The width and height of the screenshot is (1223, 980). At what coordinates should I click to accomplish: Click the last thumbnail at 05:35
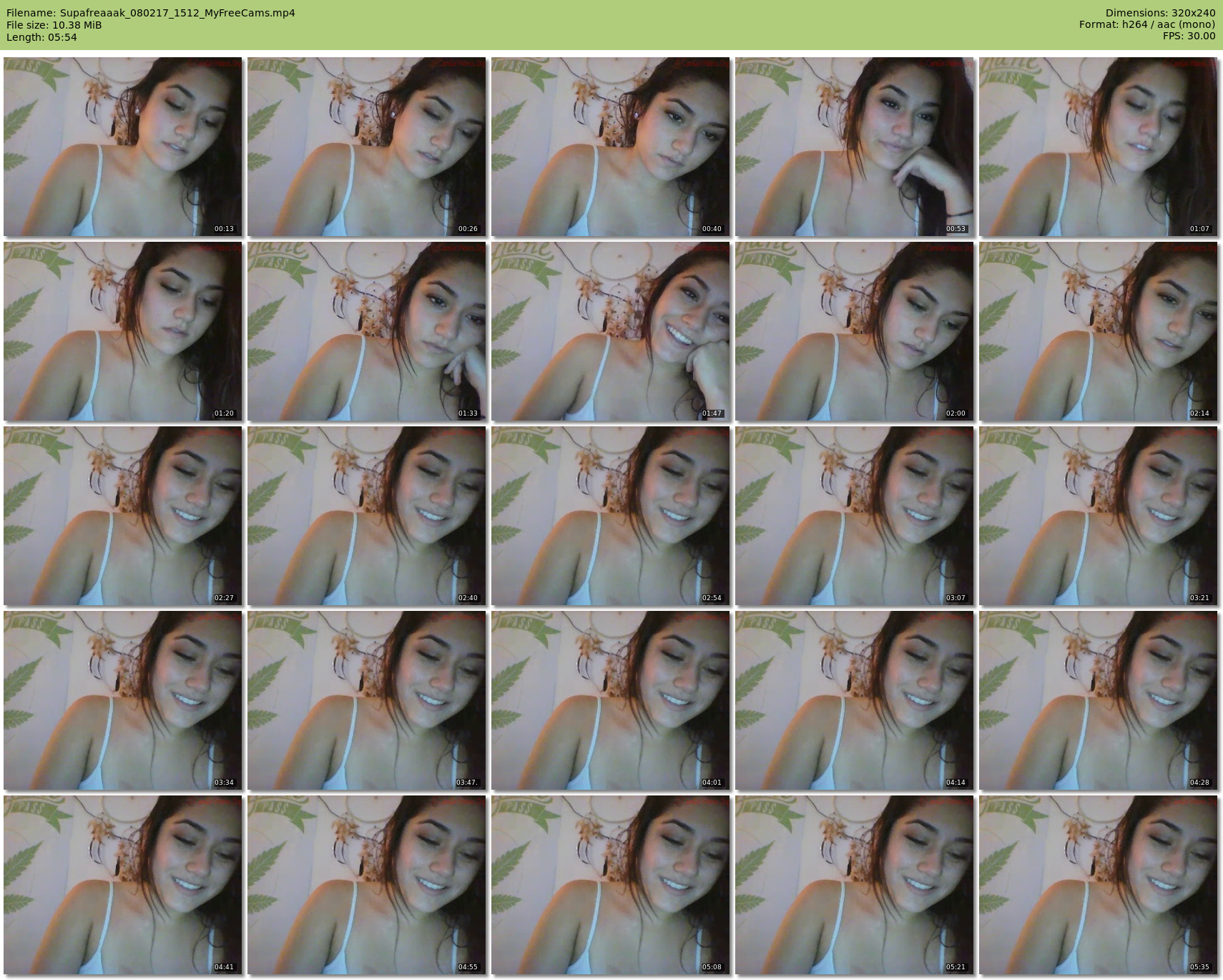coord(1098,885)
